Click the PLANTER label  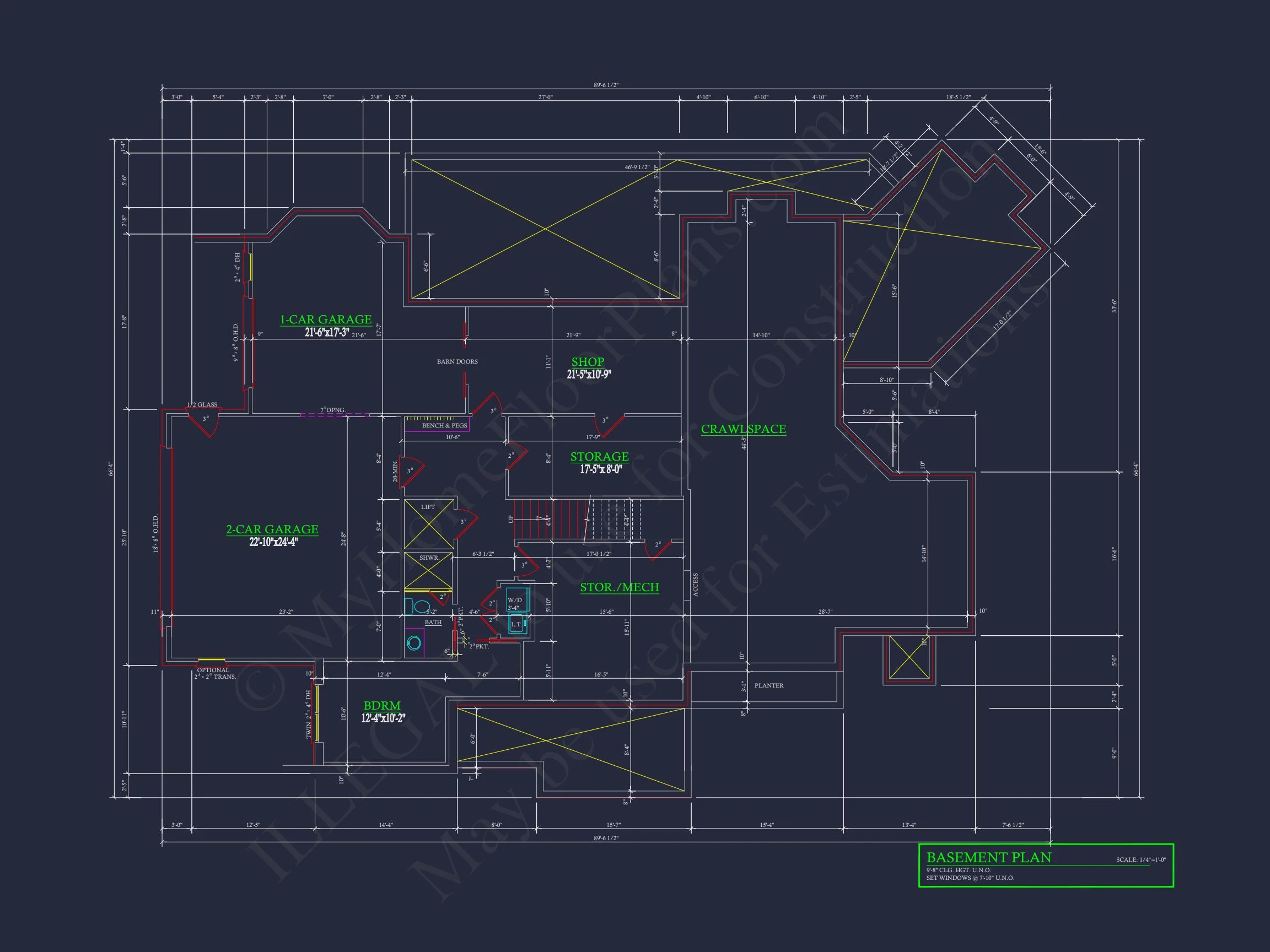(x=768, y=686)
